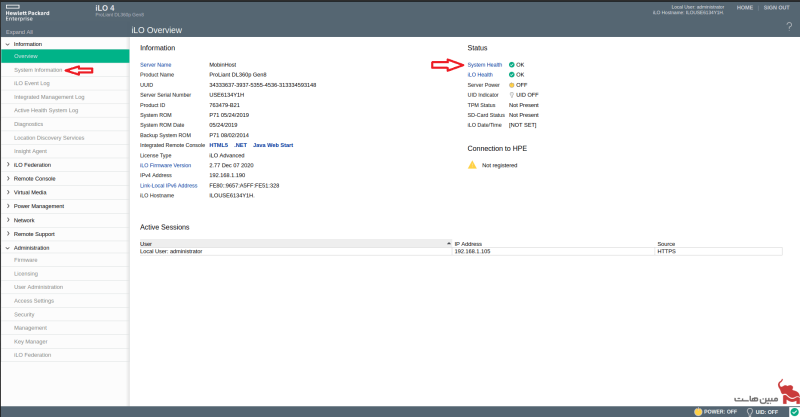Expand the Network section

tap(8, 220)
